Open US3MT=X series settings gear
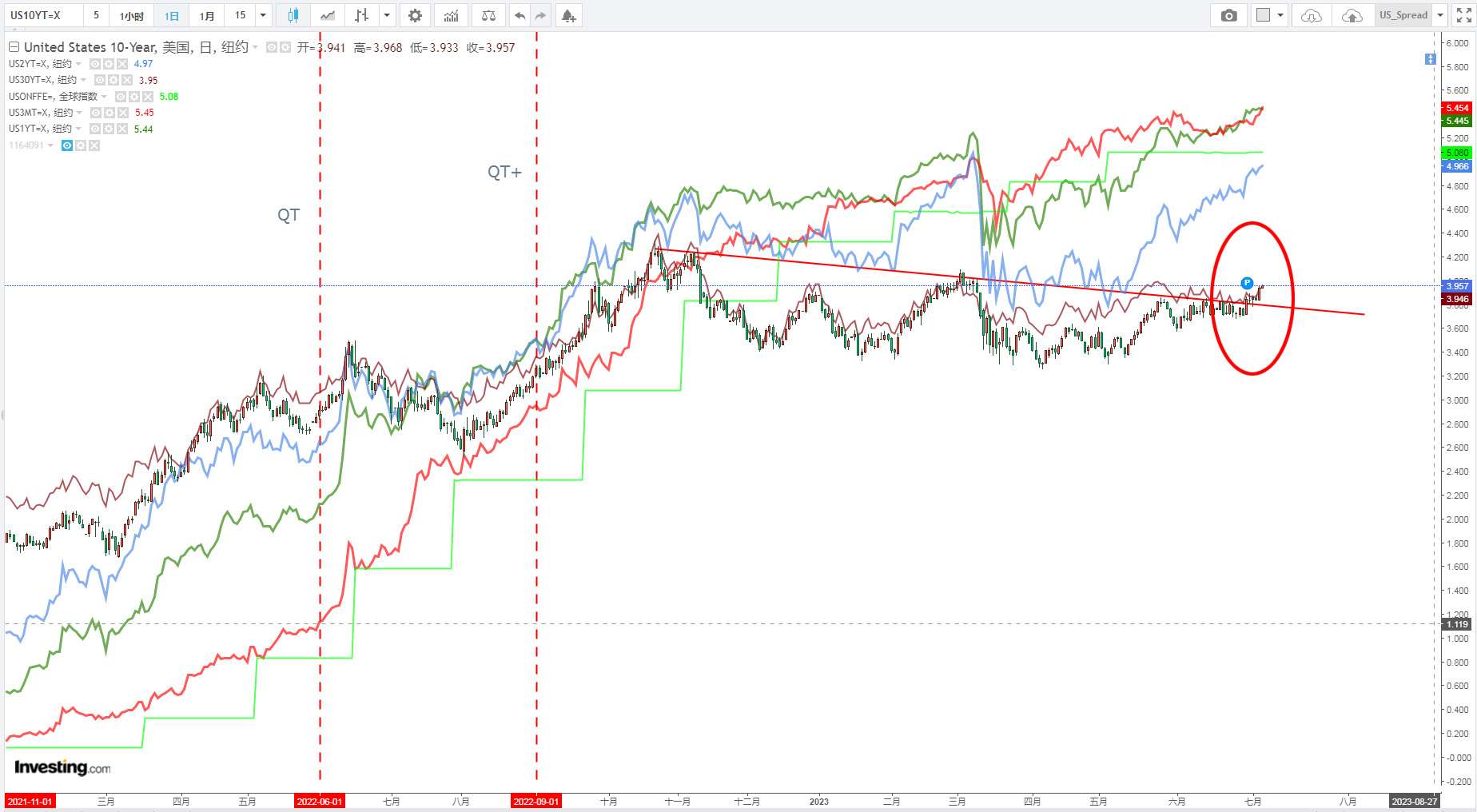The height and width of the screenshot is (812, 1477). 109,113
